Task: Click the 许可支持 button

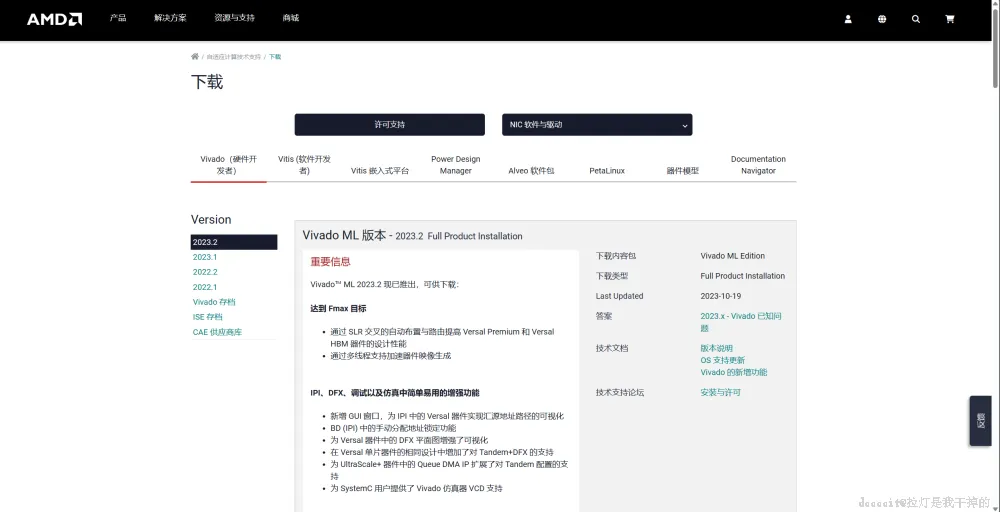Action: (x=390, y=125)
